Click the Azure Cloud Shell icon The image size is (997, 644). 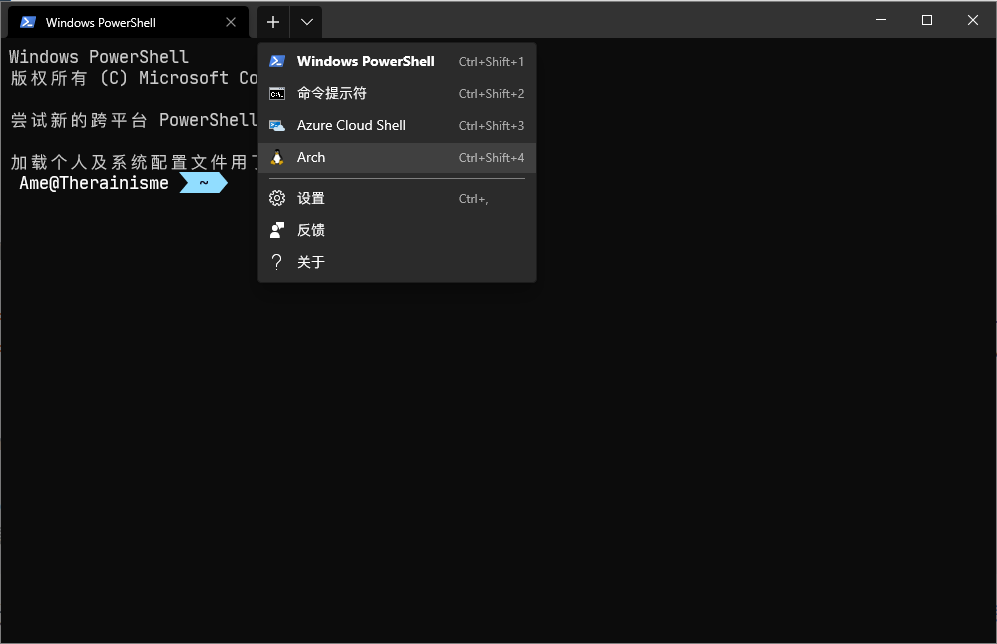coord(277,125)
